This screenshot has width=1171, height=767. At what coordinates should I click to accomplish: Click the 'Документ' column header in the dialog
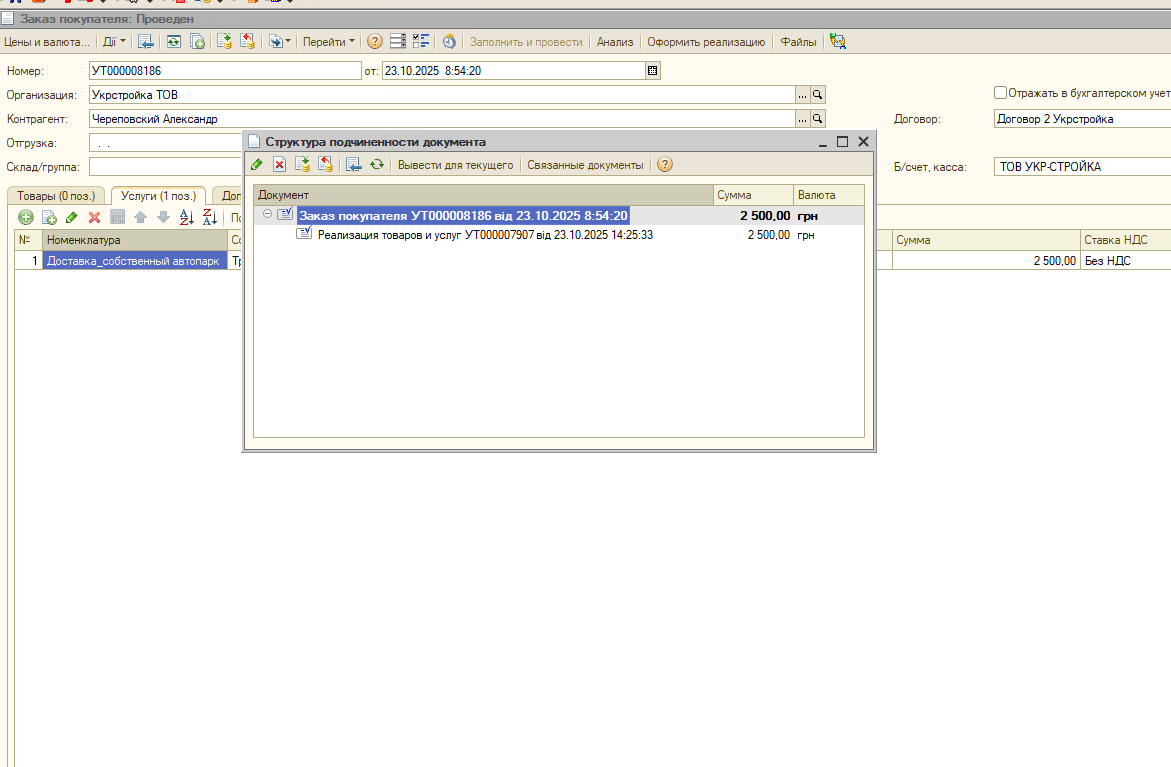pyautogui.click(x=483, y=195)
